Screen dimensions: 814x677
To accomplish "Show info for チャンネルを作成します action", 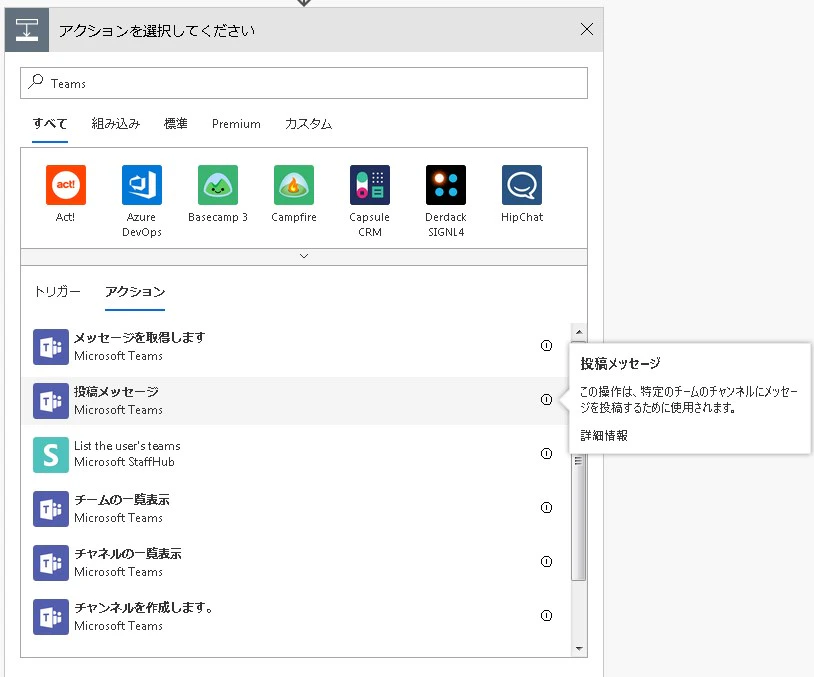I will [x=546, y=616].
